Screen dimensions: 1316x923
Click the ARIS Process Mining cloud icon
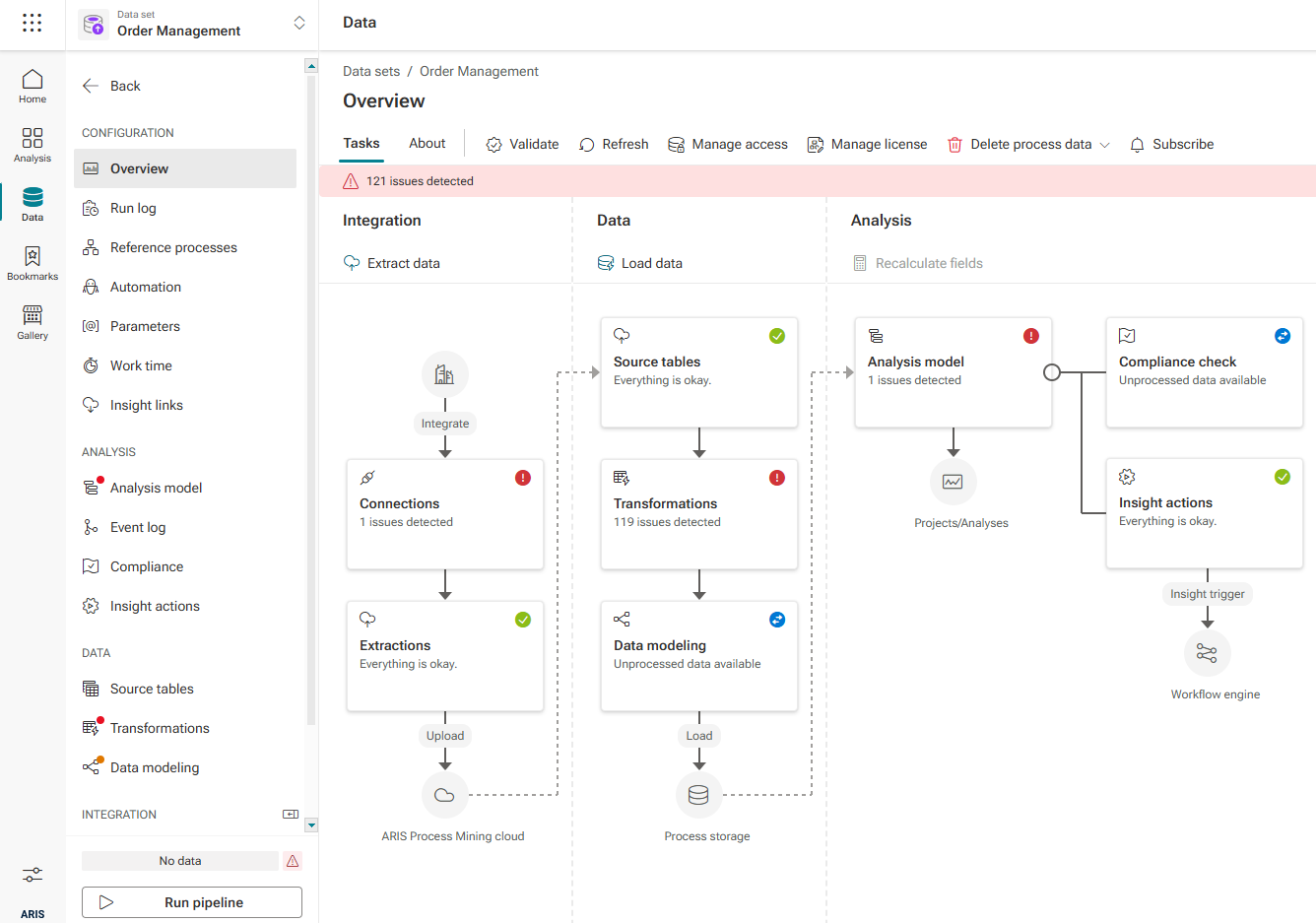click(x=444, y=795)
